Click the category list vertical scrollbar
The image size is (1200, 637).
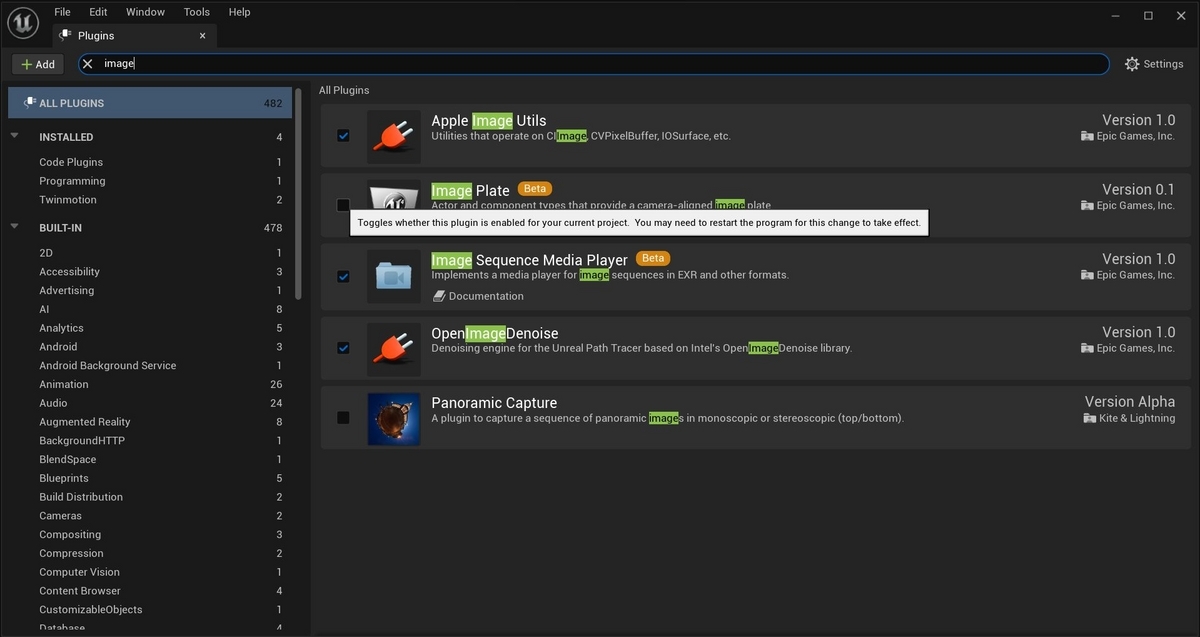(x=298, y=195)
